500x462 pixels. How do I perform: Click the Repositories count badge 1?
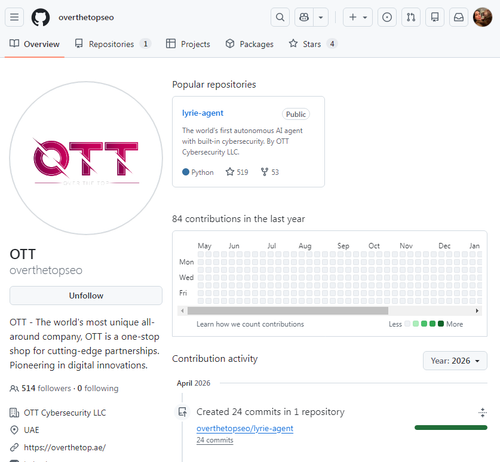[x=145, y=44]
